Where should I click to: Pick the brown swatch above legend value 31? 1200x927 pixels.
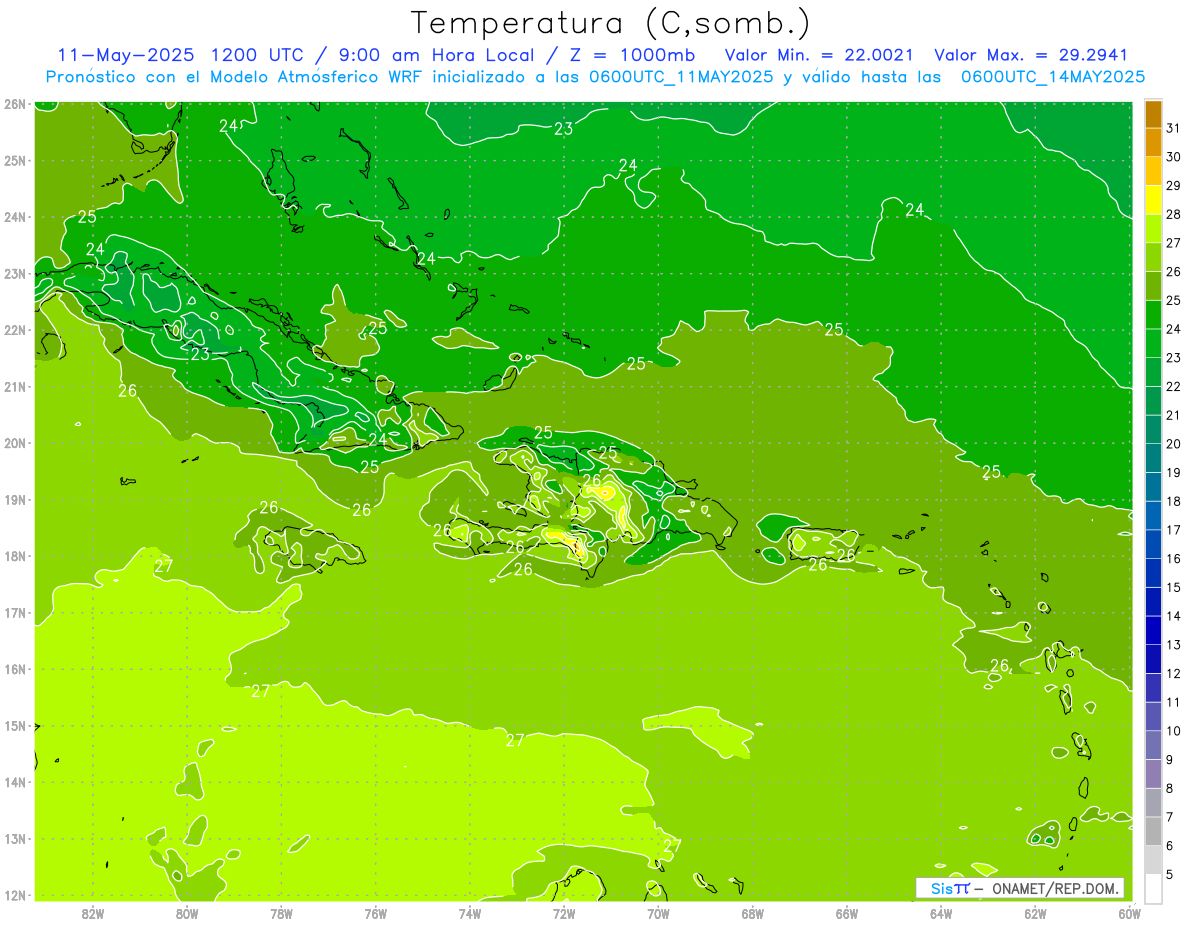tap(1153, 113)
